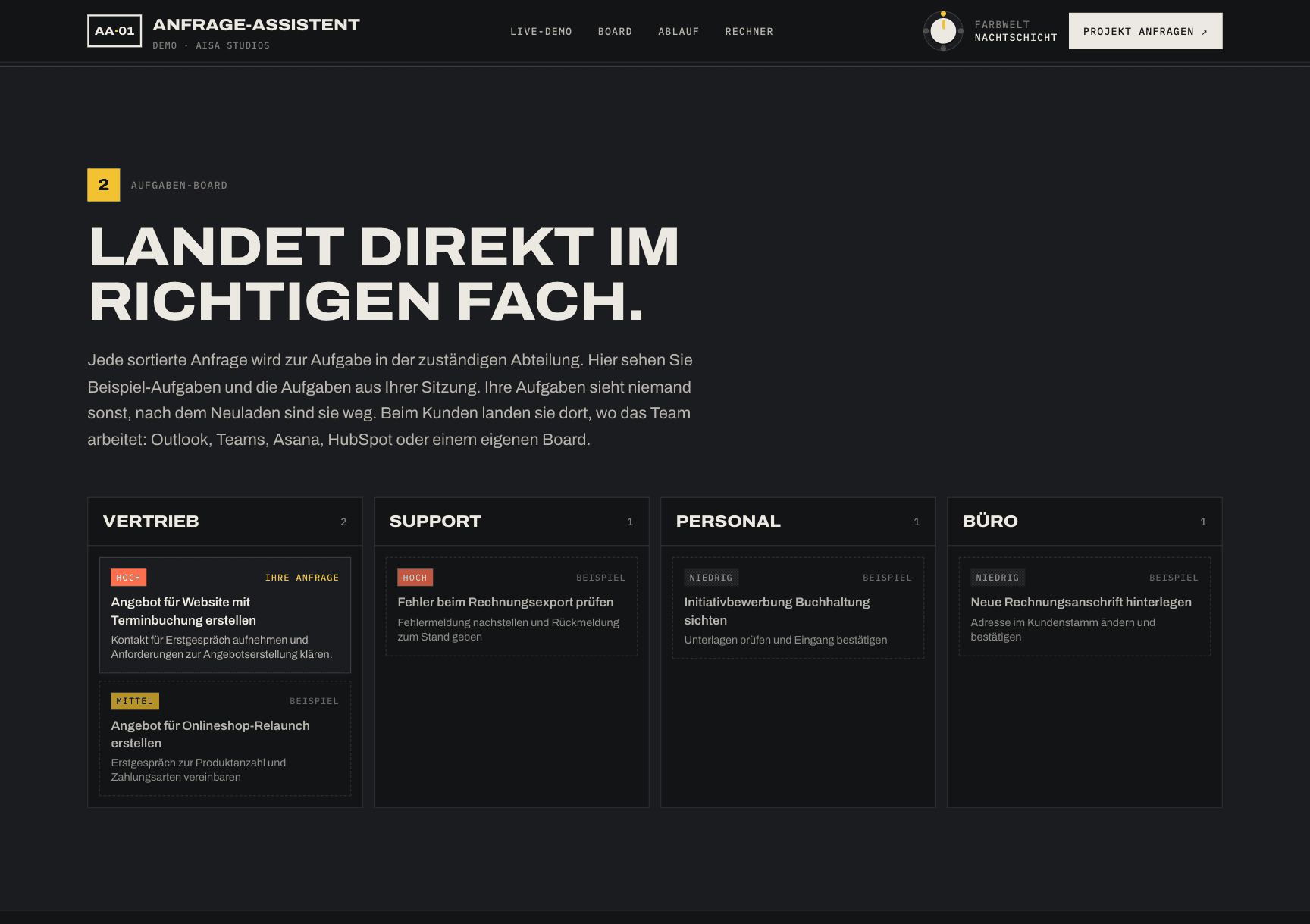Screen dimensions: 1310x924
Task: Click Beispiel label on Rechnungsanschrift card
Action: point(1174,578)
